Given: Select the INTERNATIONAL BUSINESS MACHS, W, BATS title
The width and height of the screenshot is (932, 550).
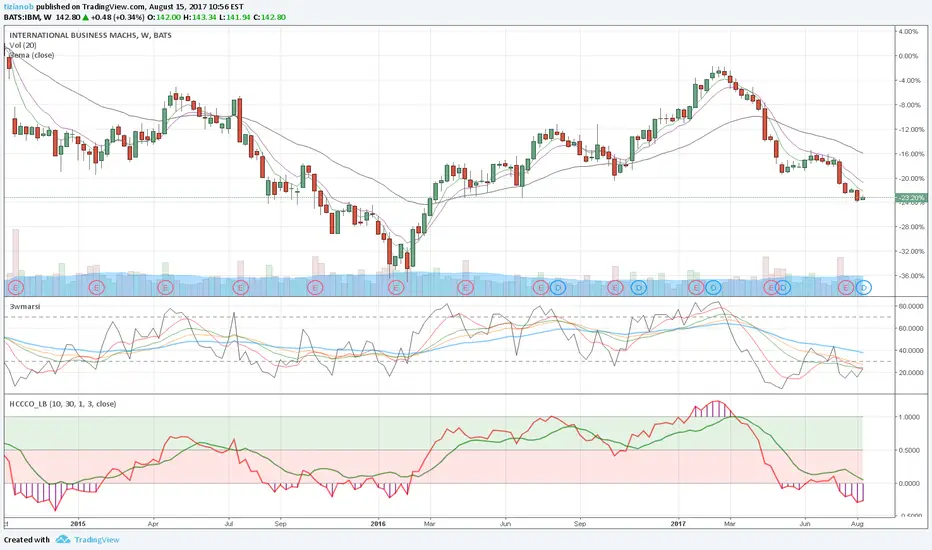Looking at the screenshot, I should [x=90, y=35].
